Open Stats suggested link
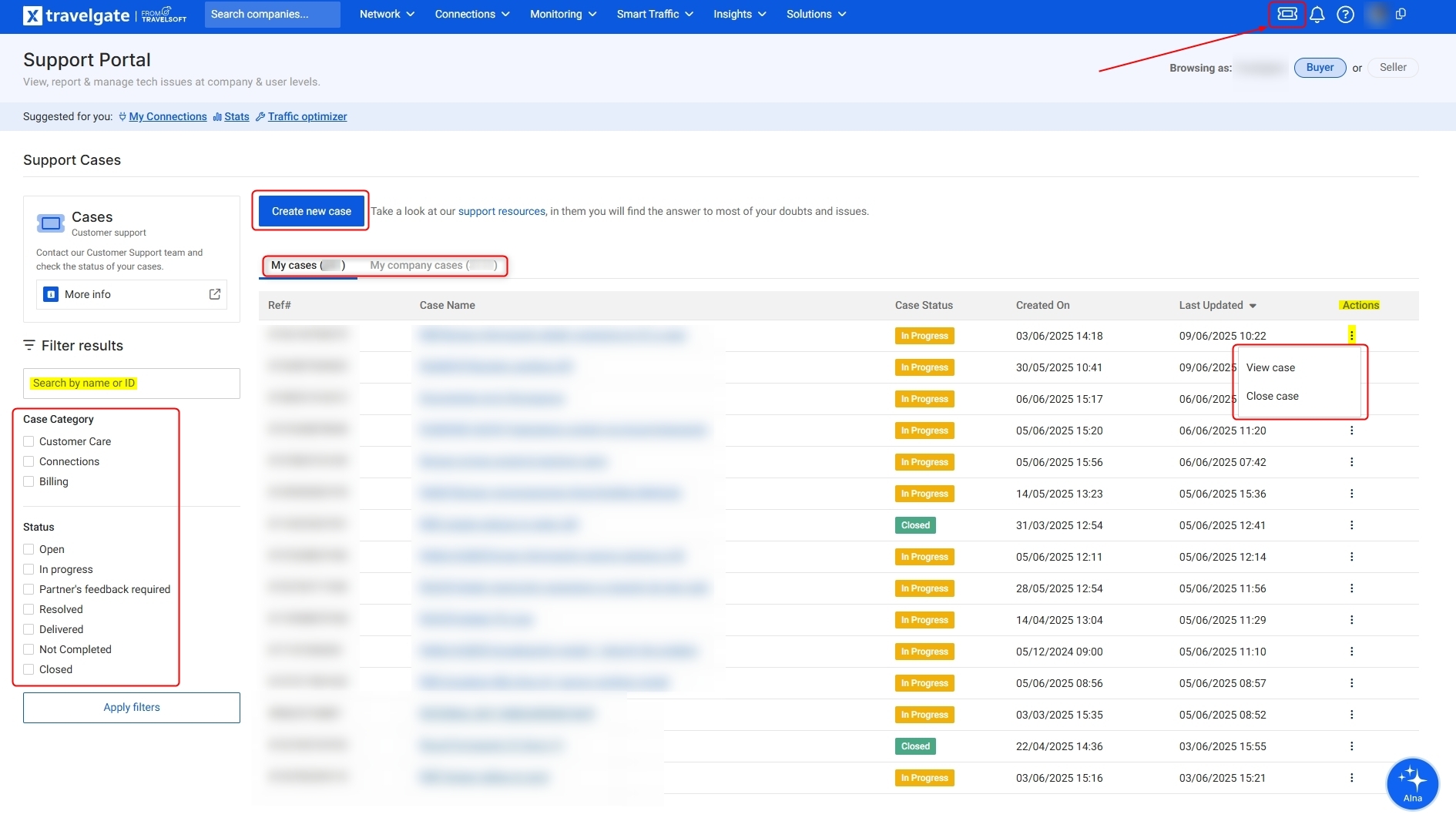The image size is (1456, 821). (237, 116)
